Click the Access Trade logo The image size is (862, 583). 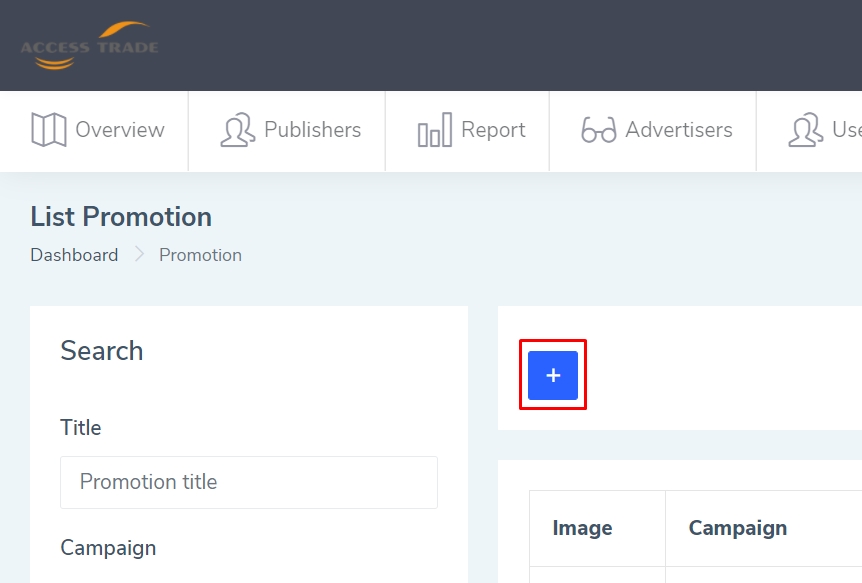(89, 46)
